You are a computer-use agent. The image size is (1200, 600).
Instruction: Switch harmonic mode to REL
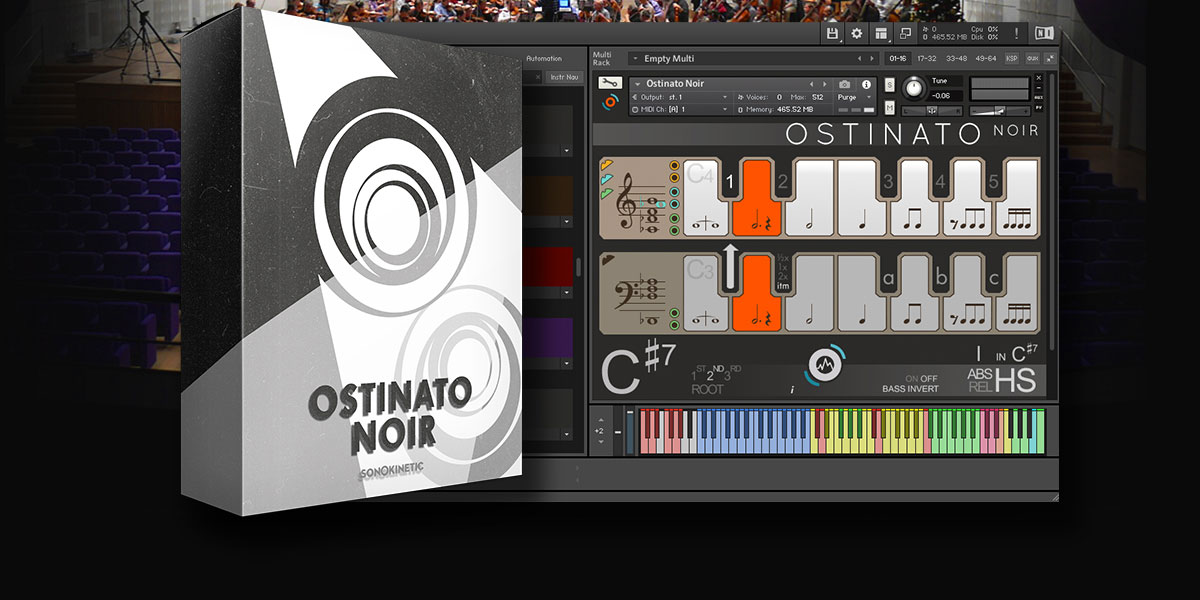(980, 387)
